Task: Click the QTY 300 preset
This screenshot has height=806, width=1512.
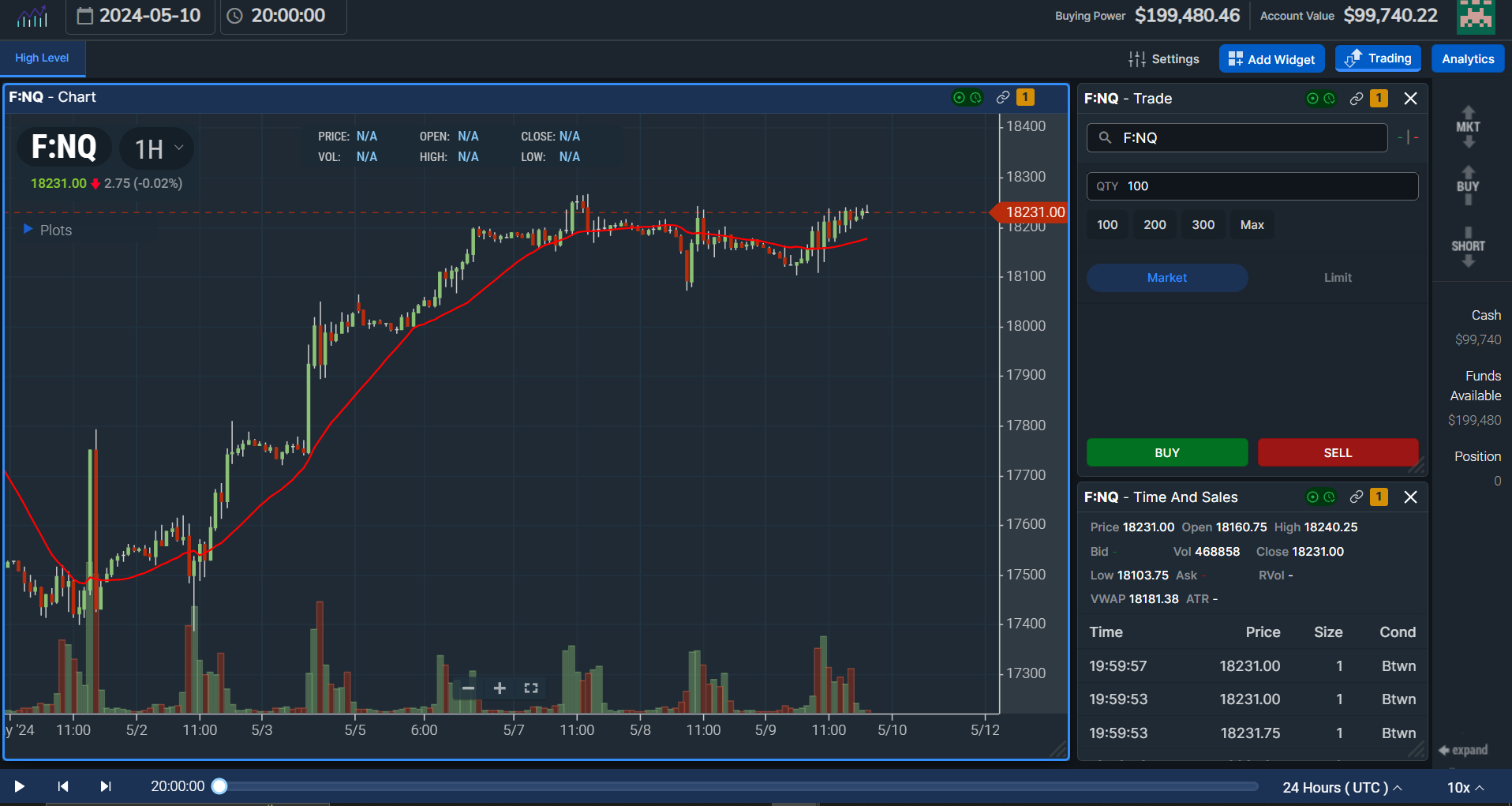Action: (1202, 224)
